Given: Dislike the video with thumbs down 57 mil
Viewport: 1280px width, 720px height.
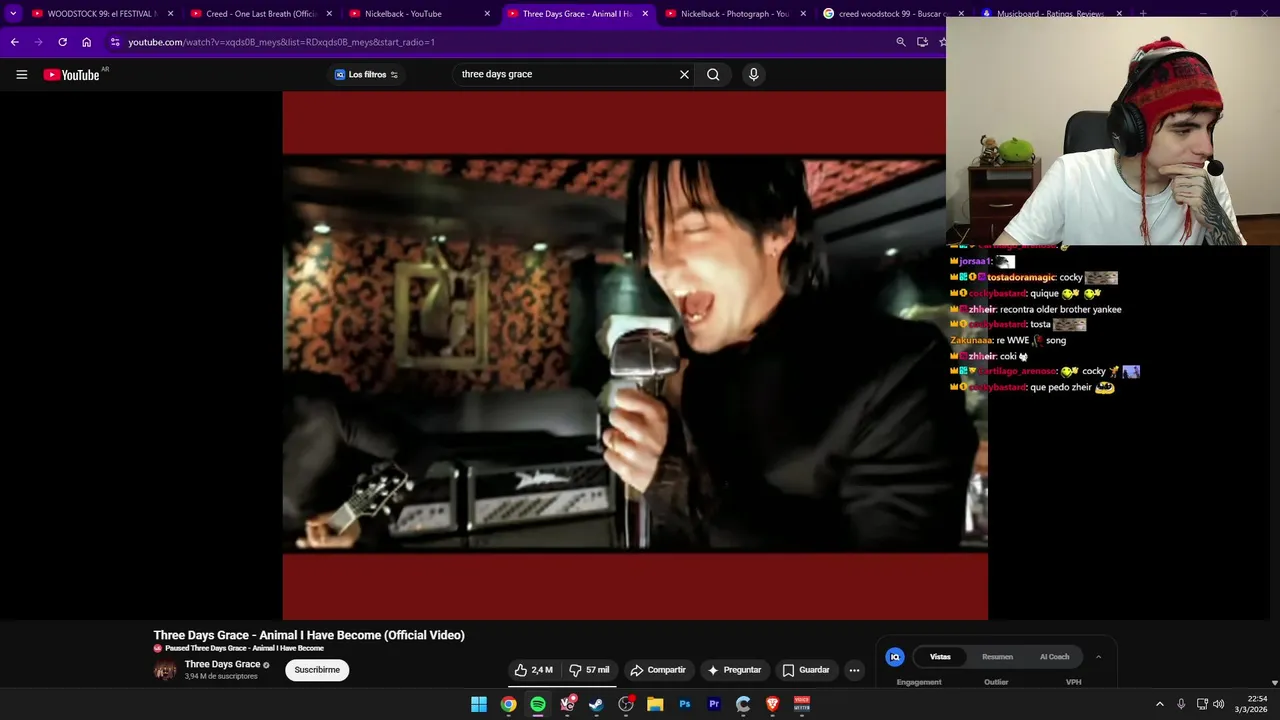Looking at the screenshot, I should [589, 670].
